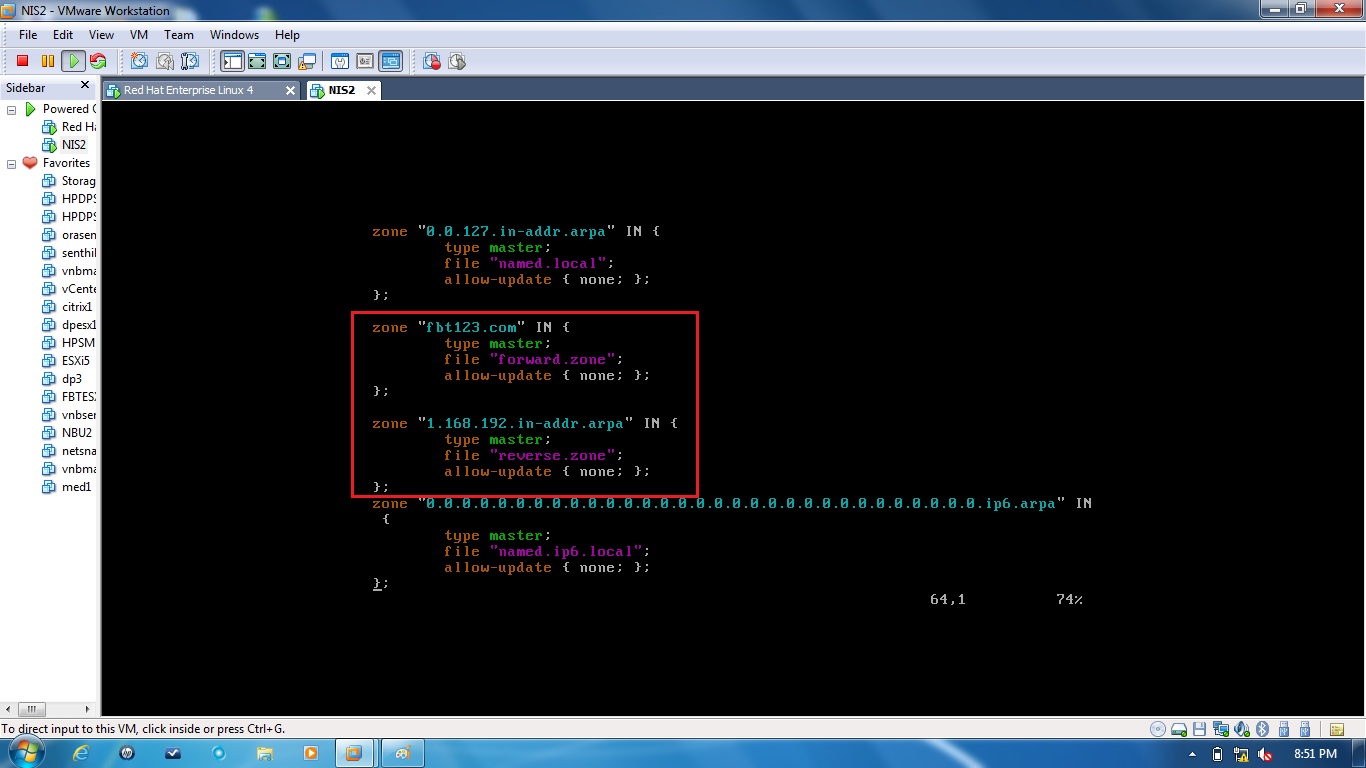Power off the VM with the red stop icon

tap(22, 61)
